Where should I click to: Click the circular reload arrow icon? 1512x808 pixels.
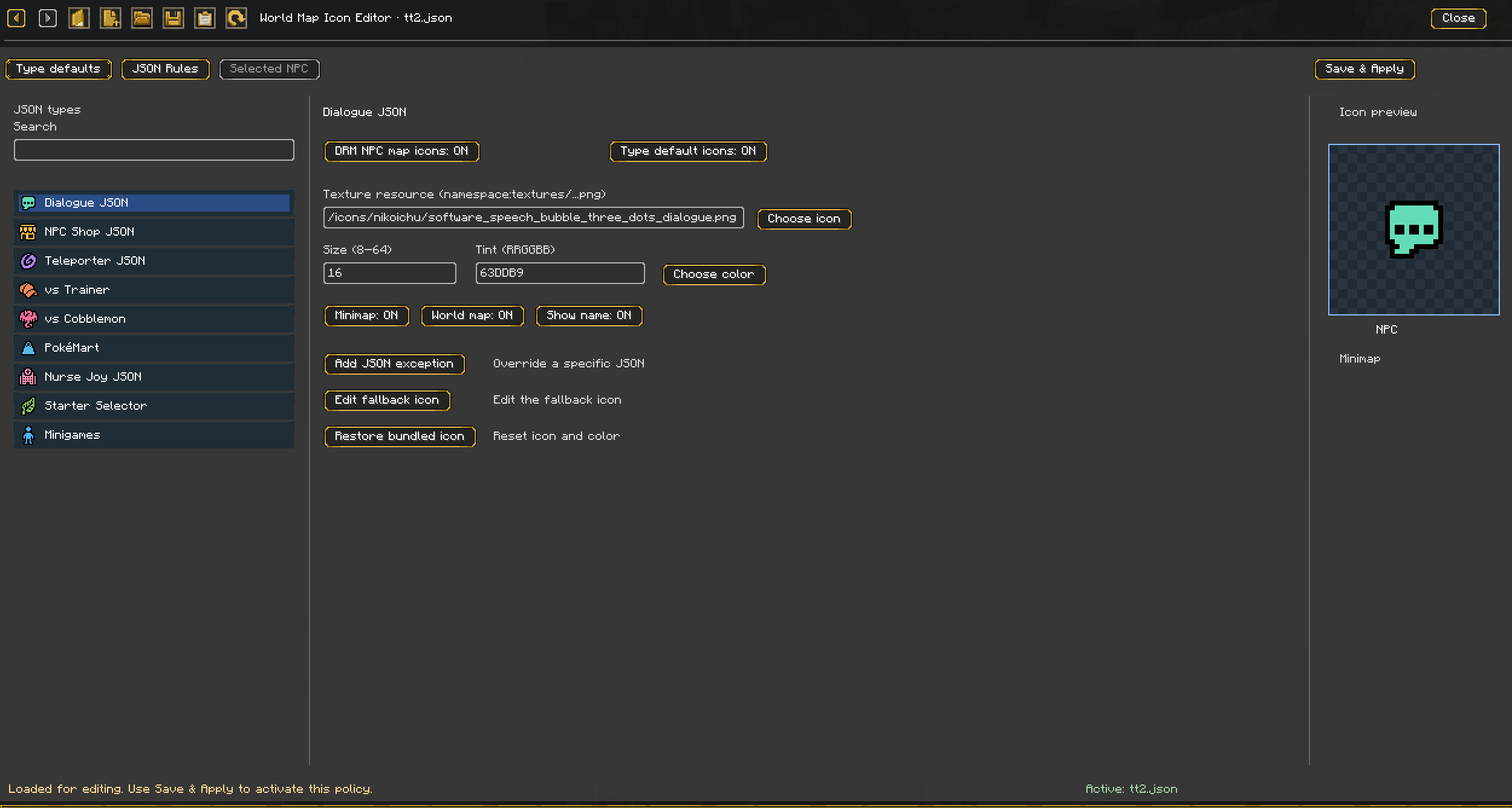pyautogui.click(x=236, y=18)
